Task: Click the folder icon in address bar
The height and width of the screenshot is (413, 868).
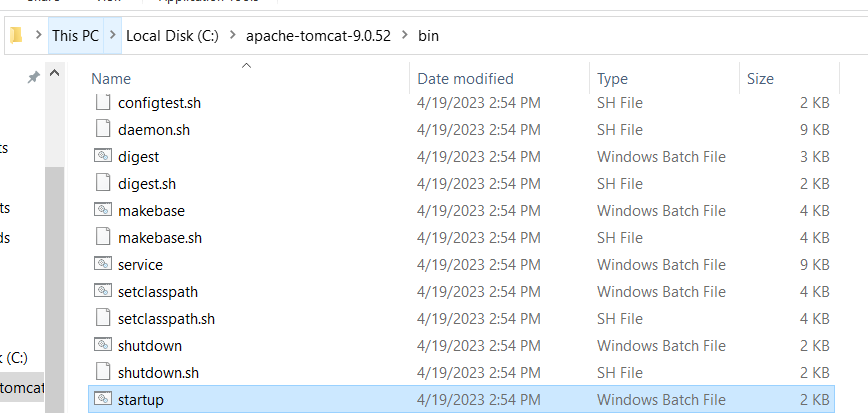Action: pos(16,35)
